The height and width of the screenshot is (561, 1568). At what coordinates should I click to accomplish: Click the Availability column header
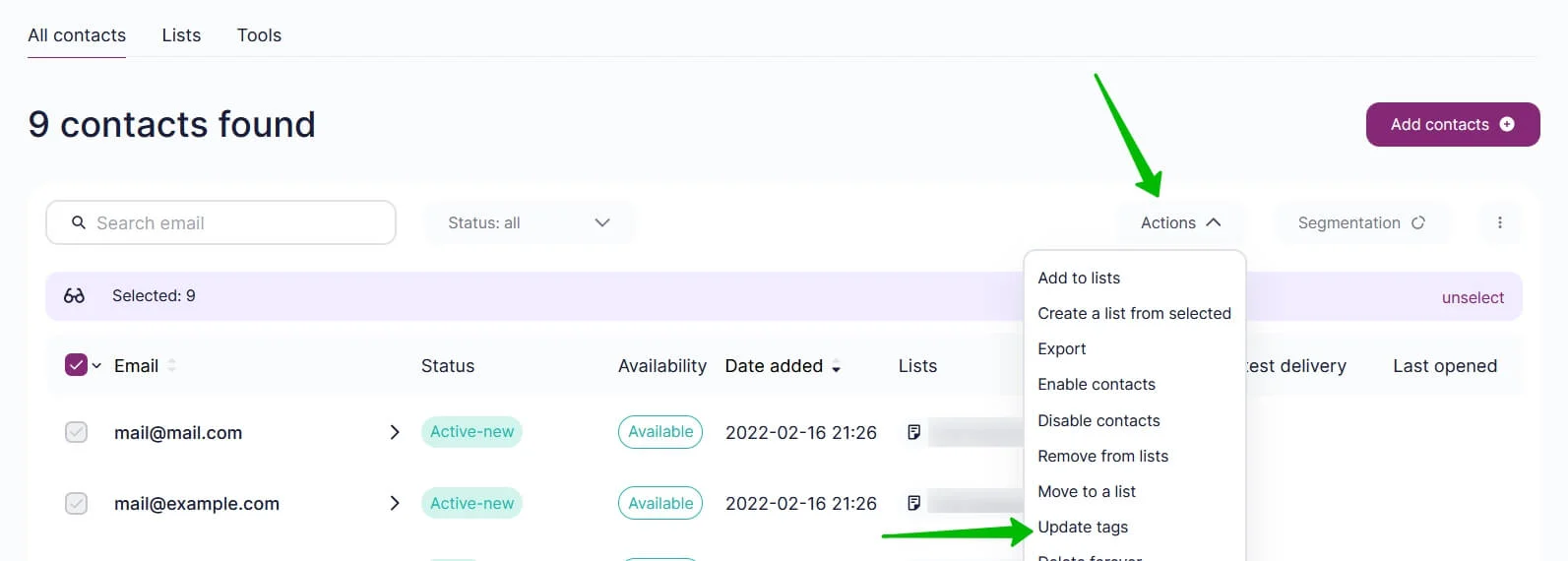point(662,365)
